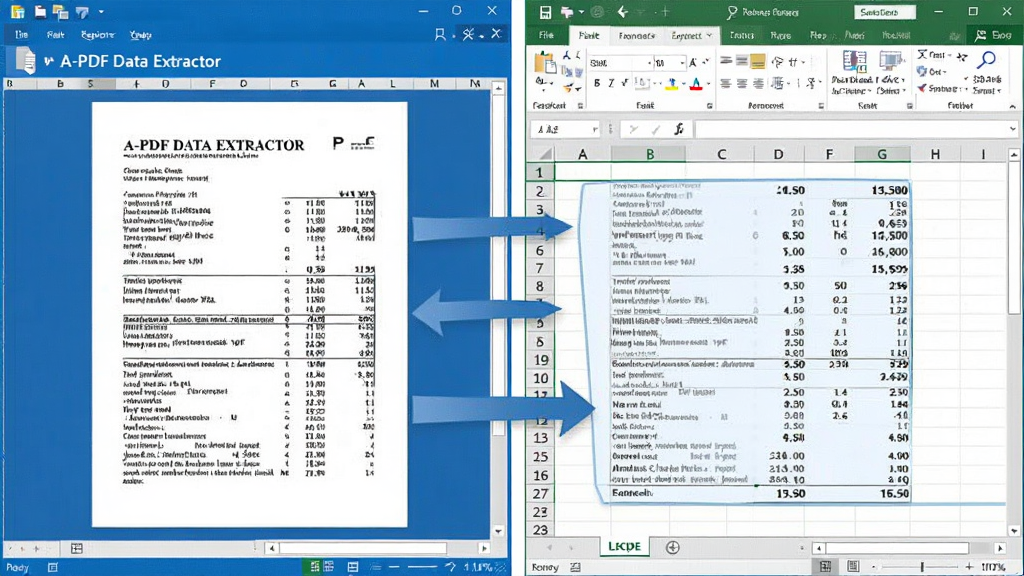Open the font color dropdown arrow
The image size is (1024, 576).
coord(707,84)
